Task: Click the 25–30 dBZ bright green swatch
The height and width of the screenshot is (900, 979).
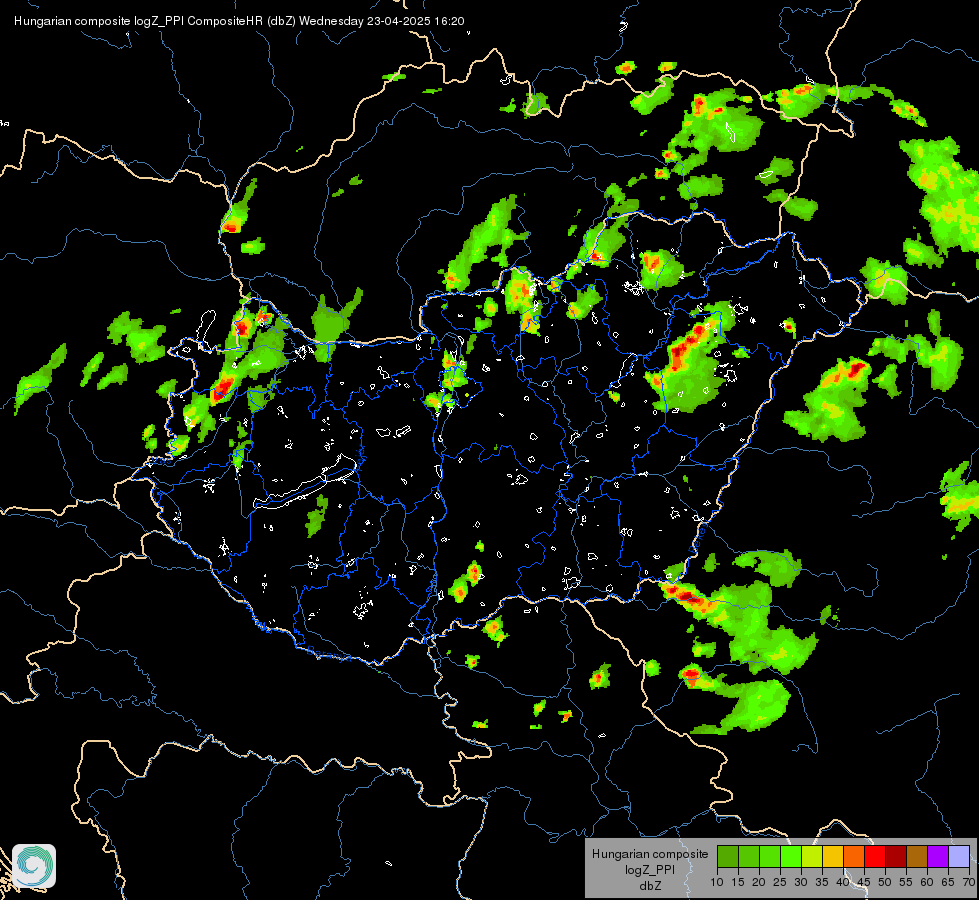Action: pyautogui.click(x=791, y=856)
